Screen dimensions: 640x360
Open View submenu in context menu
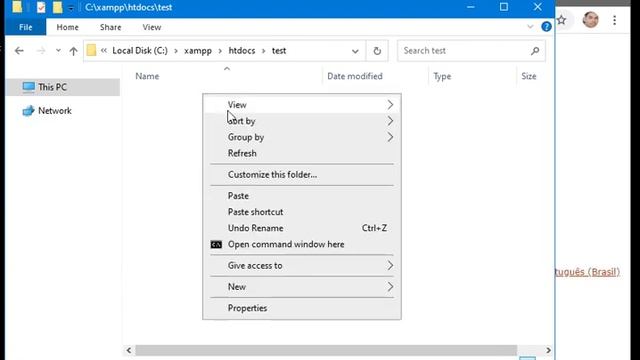(302, 105)
